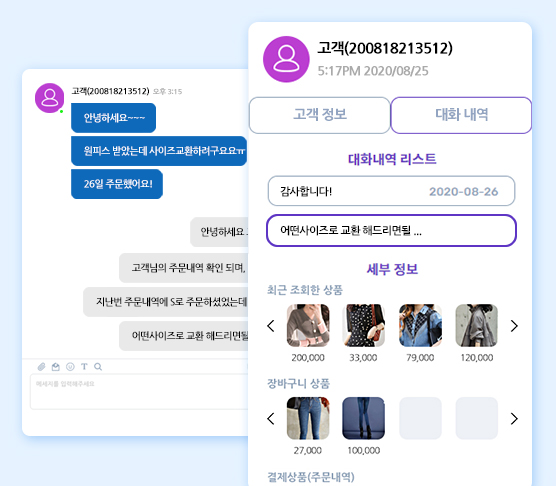The height and width of the screenshot is (486, 556).
Task: Select the 79,000 denim jacket thumbnail
Action: click(420, 325)
